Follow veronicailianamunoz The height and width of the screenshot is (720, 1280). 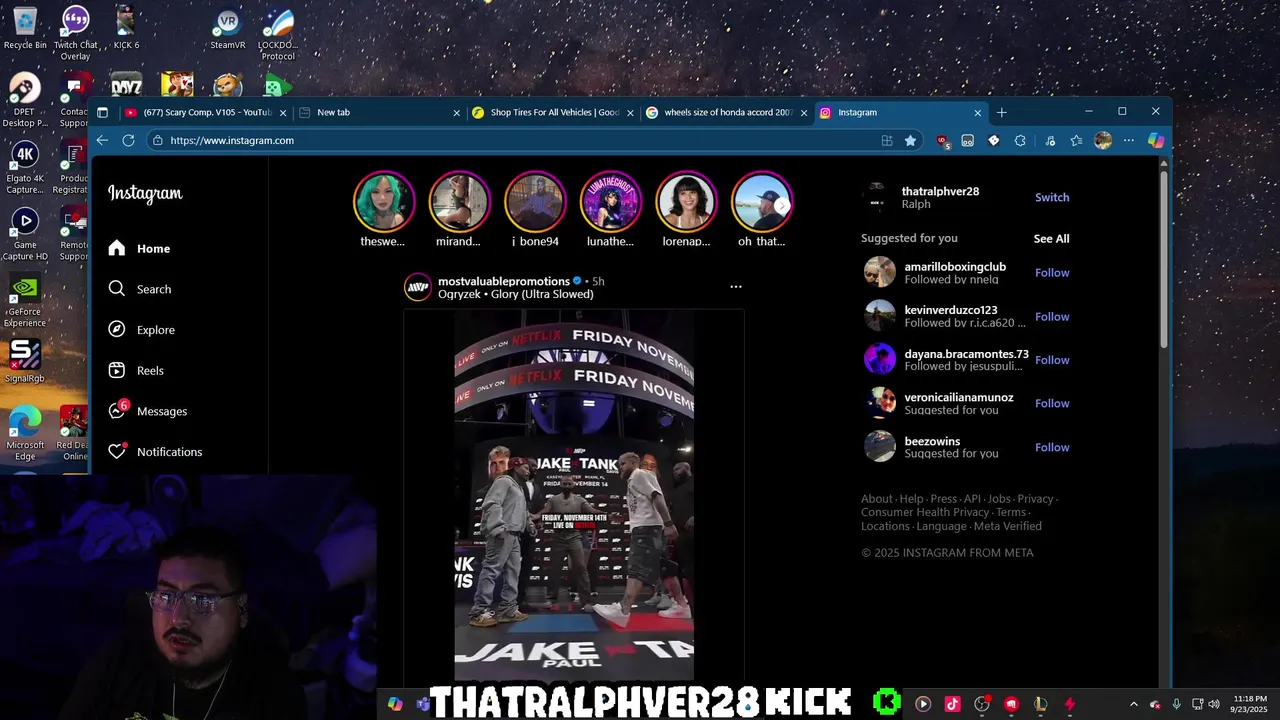[x=1052, y=404]
